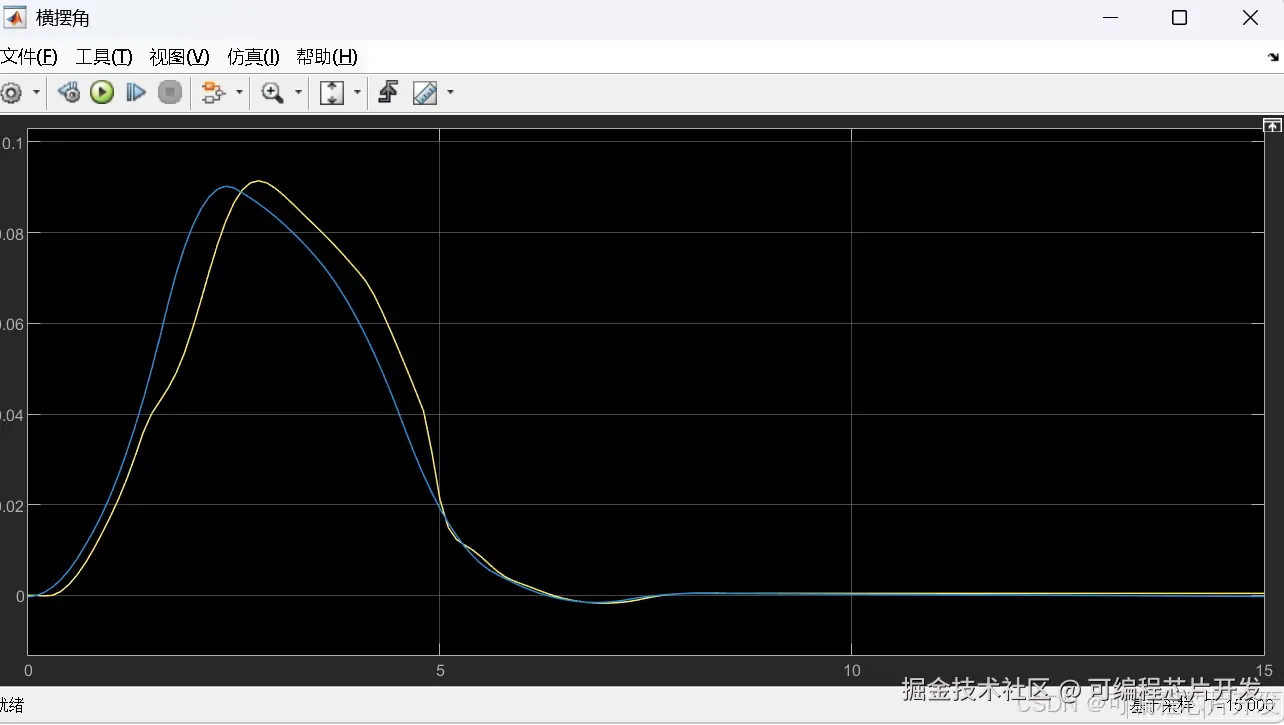This screenshot has width=1284, height=725.
Task: Open the scope configuration gear icon
Action: point(10,93)
